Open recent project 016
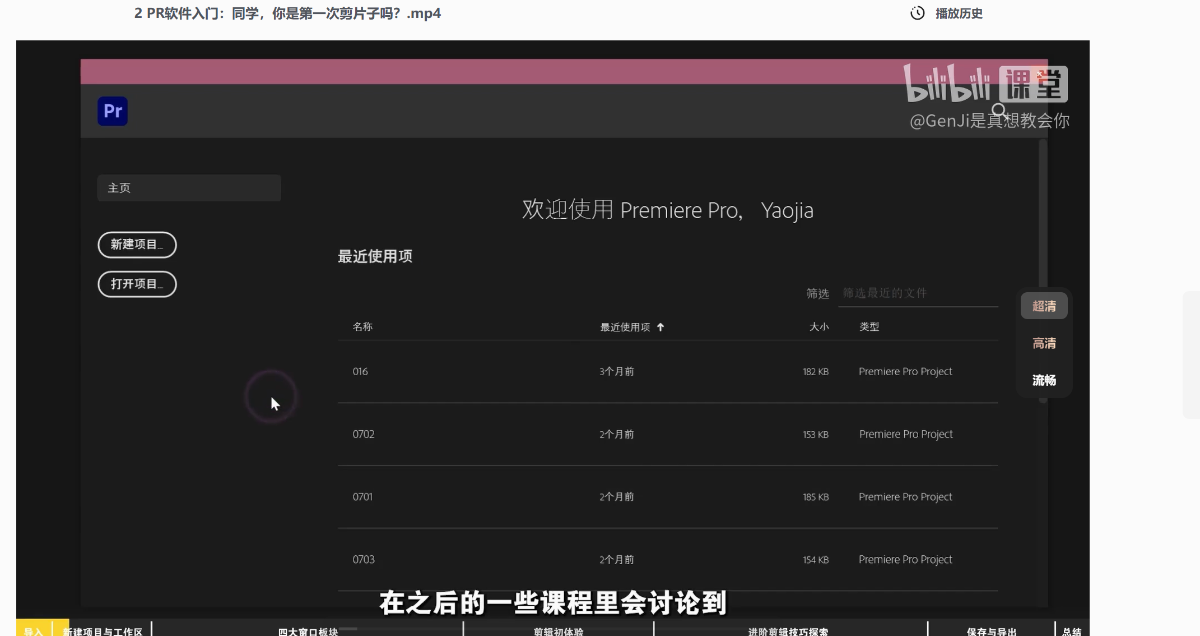1200x636 pixels. point(360,371)
